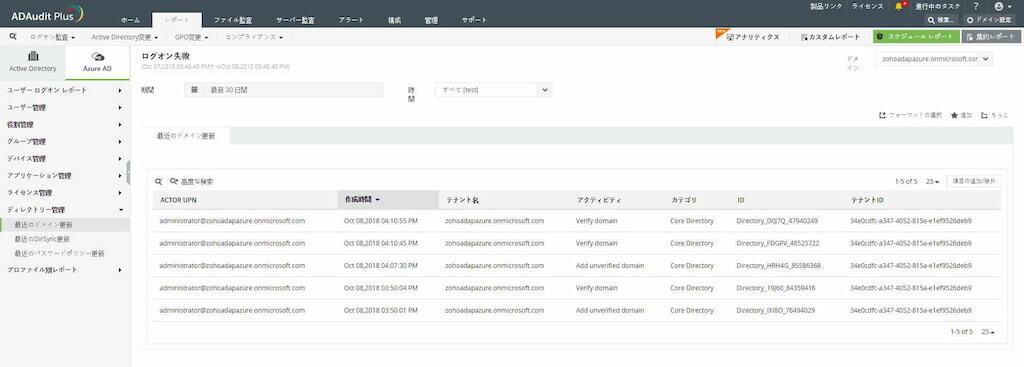Select 最近のドメイン更新 in sidebar
The height and width of the screenshot is (367, 1024).
(x=65, y=225)
